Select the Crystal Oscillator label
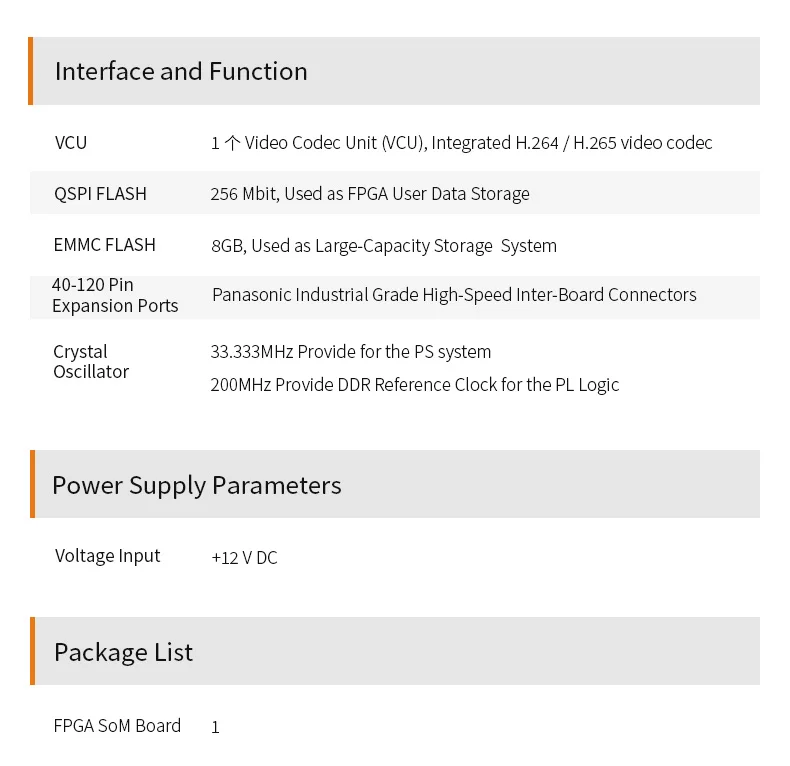Screen dimensions: 790x766 point(91,362)
